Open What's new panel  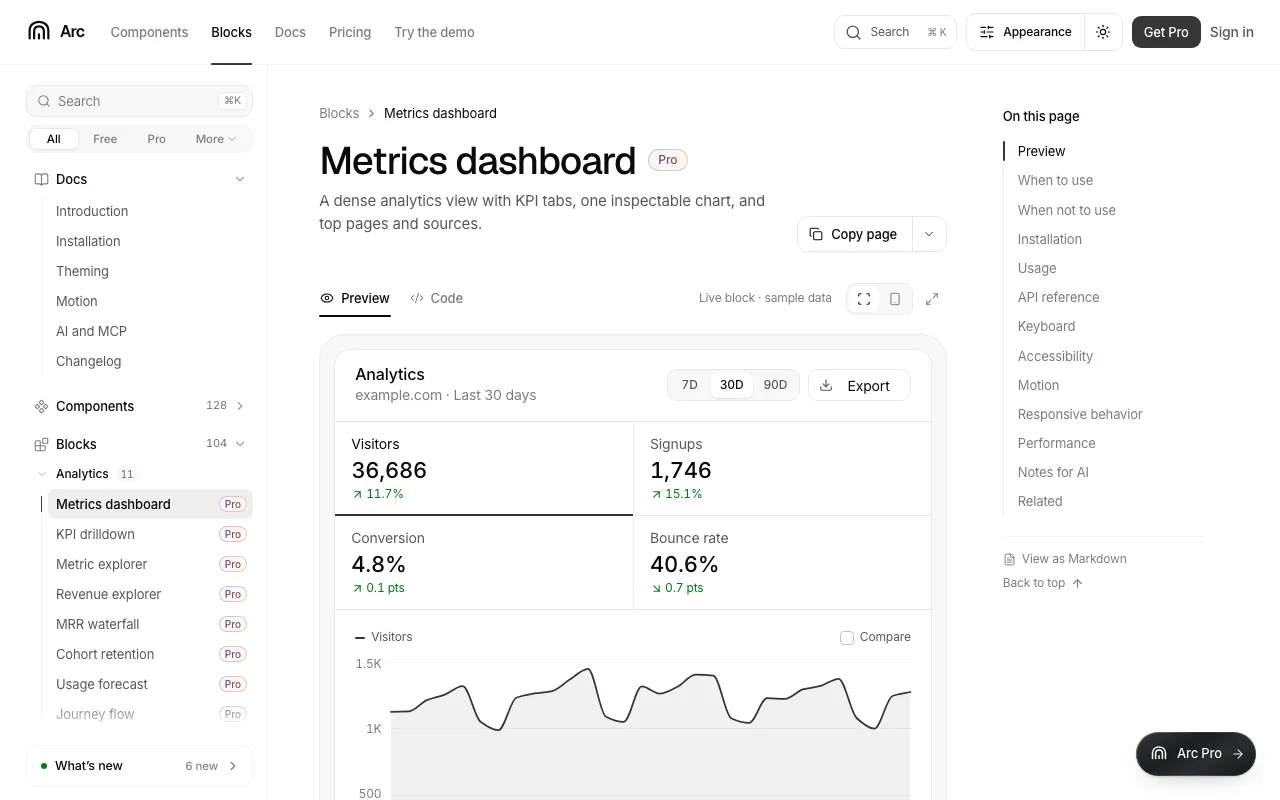coord(139,766)
